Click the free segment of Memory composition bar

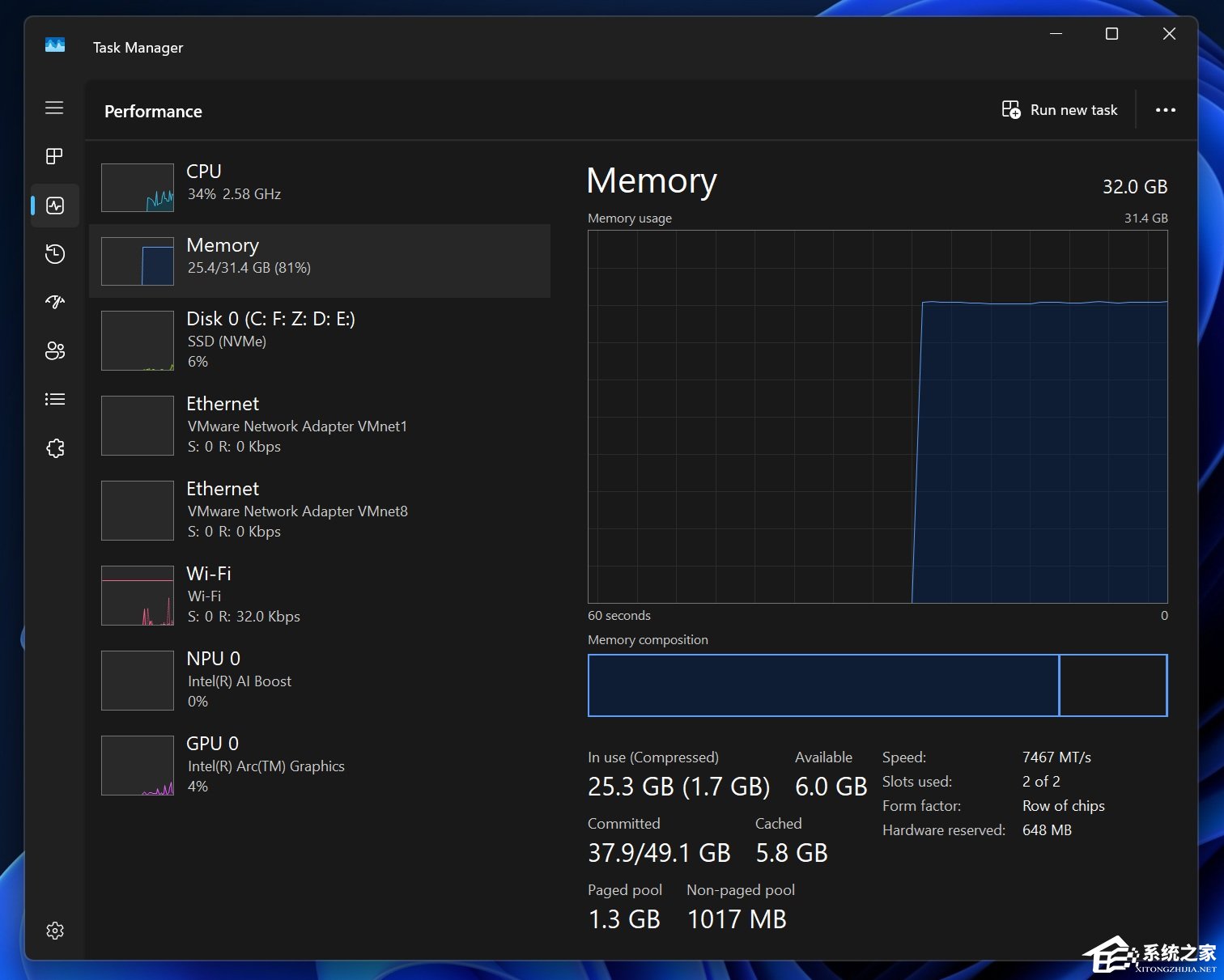(1113, 685)
